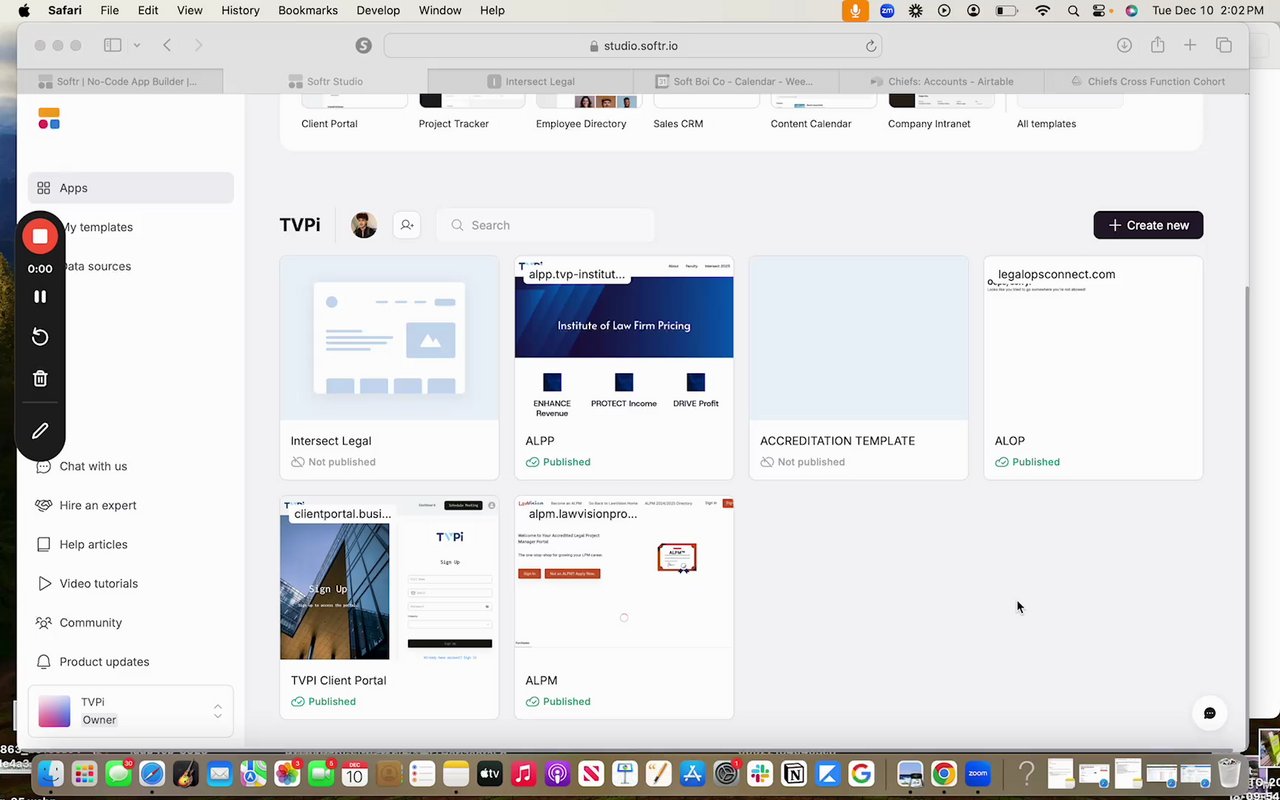Select the Company Intranet template
Screen dimensions: 1280x800
[941, 112]
